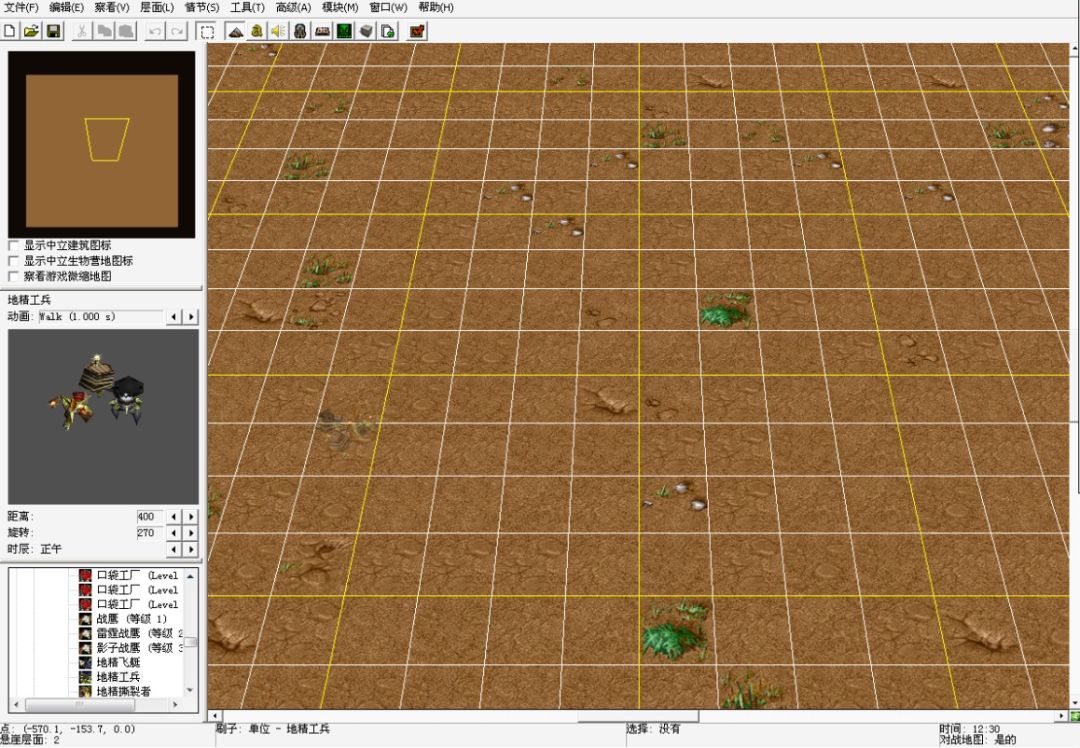Step 时辰 backward with left arrow
The image size is (1080, 748).
coord(174,550)
